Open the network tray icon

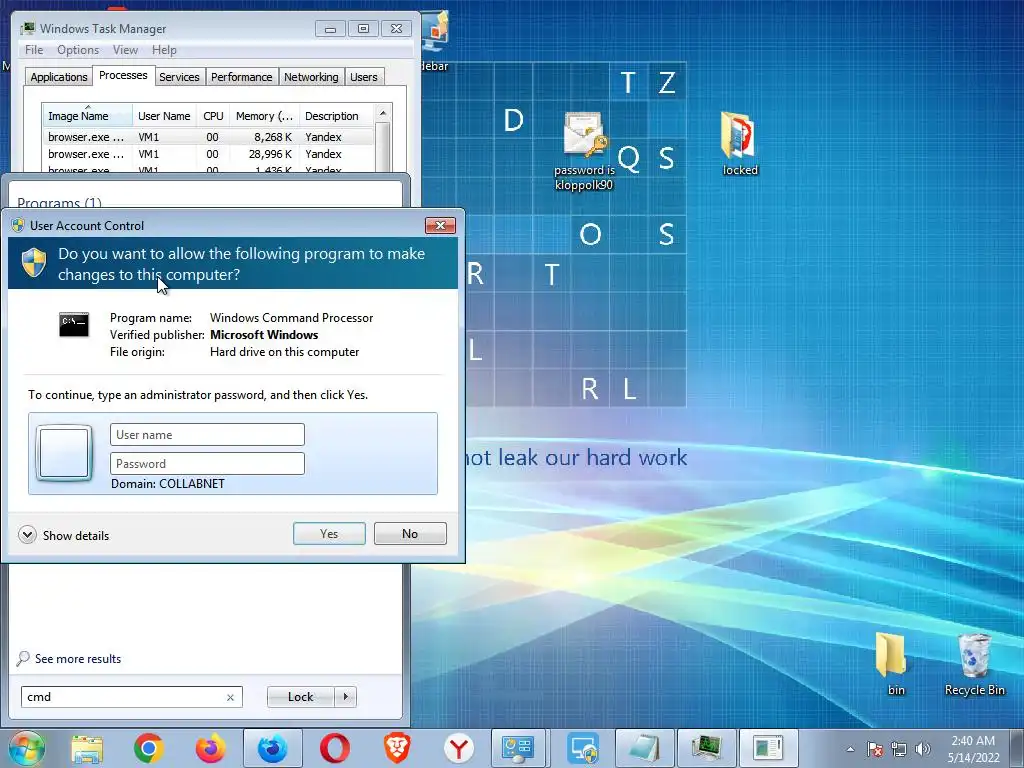899,749
